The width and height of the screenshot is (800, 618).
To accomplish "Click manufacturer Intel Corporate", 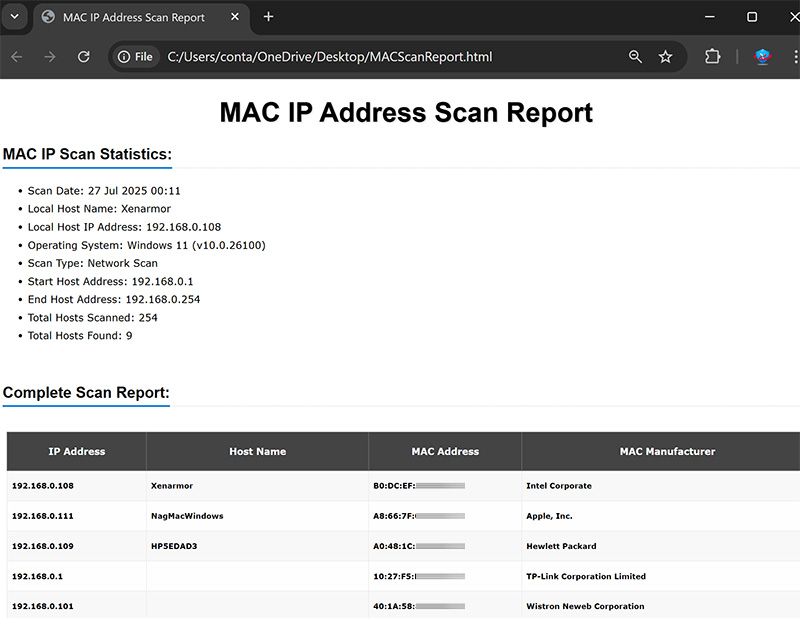I will coord(559,486).
